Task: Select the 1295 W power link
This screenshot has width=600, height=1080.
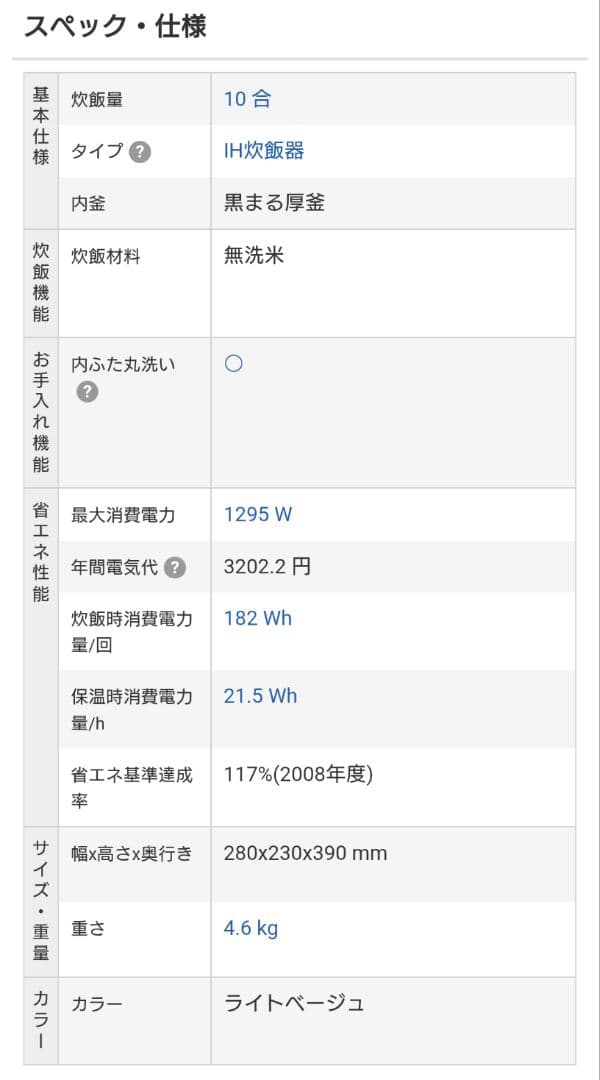Action: [256, 514]
